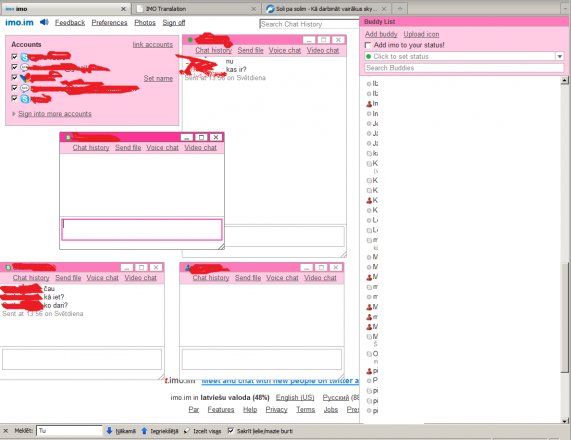Viewport: 571px width, 440px height.
Task: Mute sounds with the speaker icon
Action: (x=44, y=22)
